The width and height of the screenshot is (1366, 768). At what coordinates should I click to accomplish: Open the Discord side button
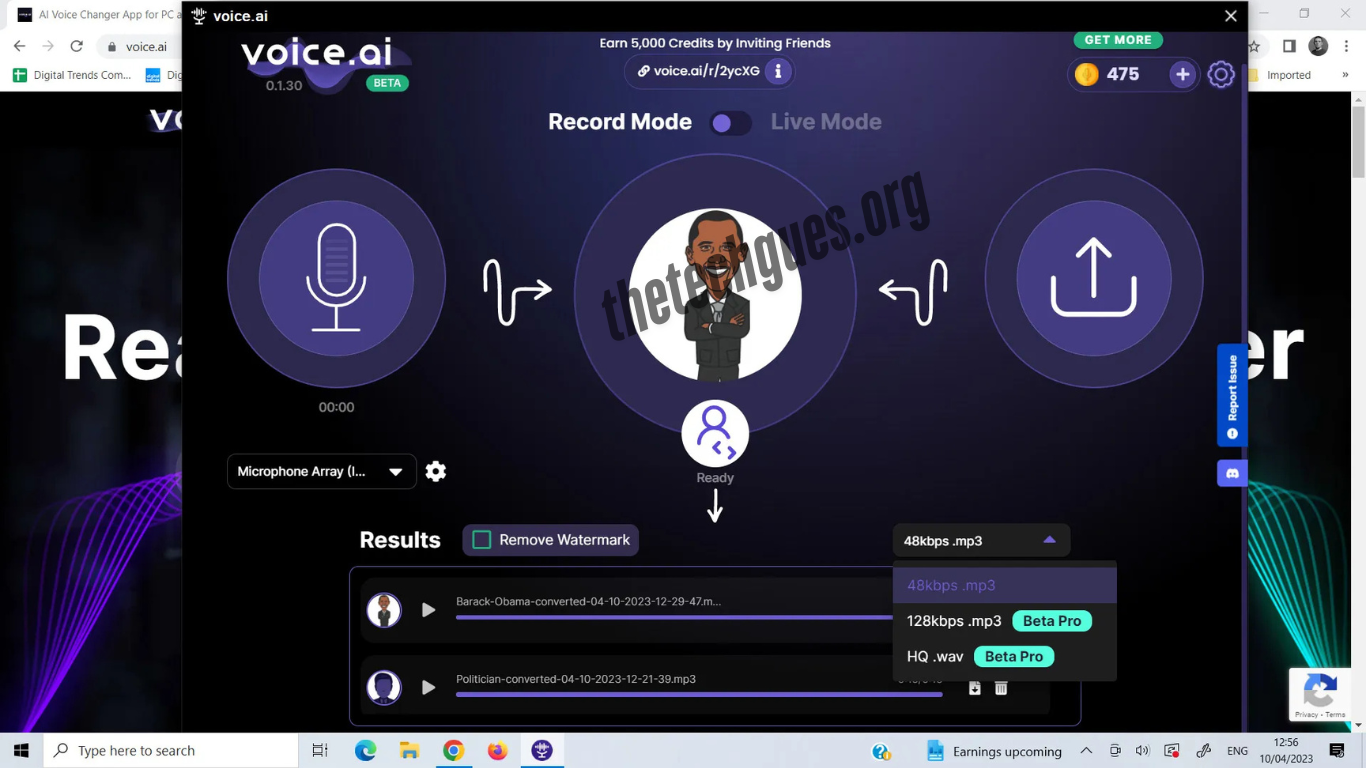[1232, 473]
